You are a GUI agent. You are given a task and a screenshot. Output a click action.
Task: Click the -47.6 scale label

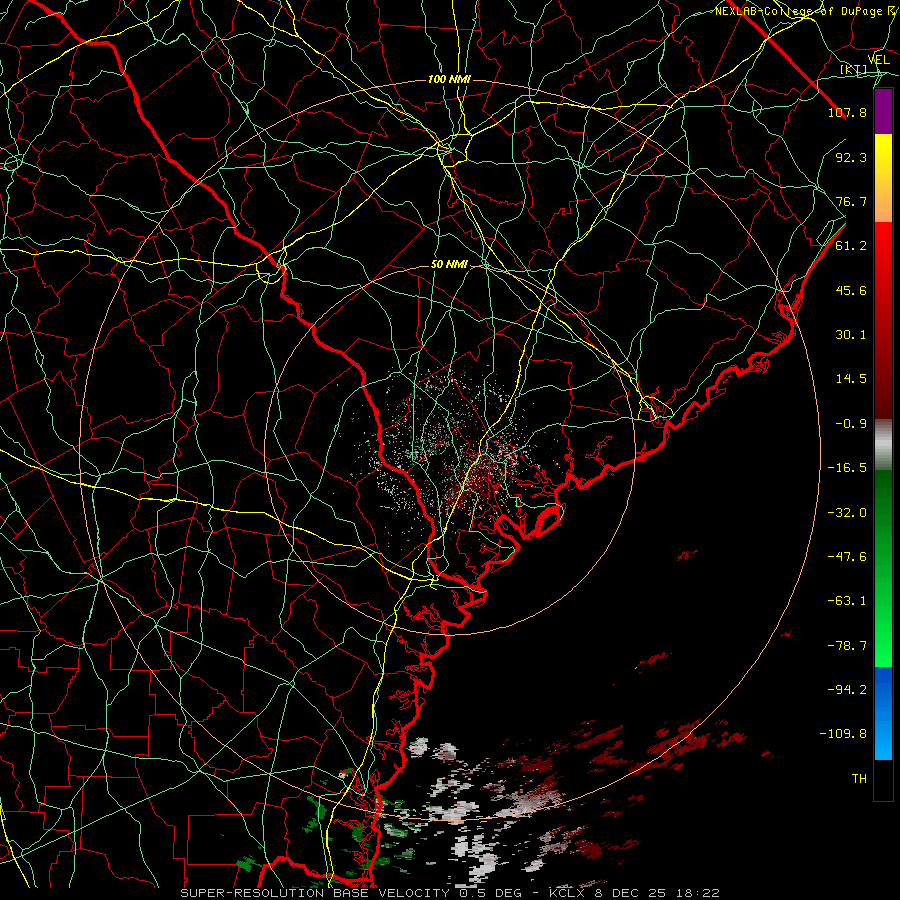847,557
